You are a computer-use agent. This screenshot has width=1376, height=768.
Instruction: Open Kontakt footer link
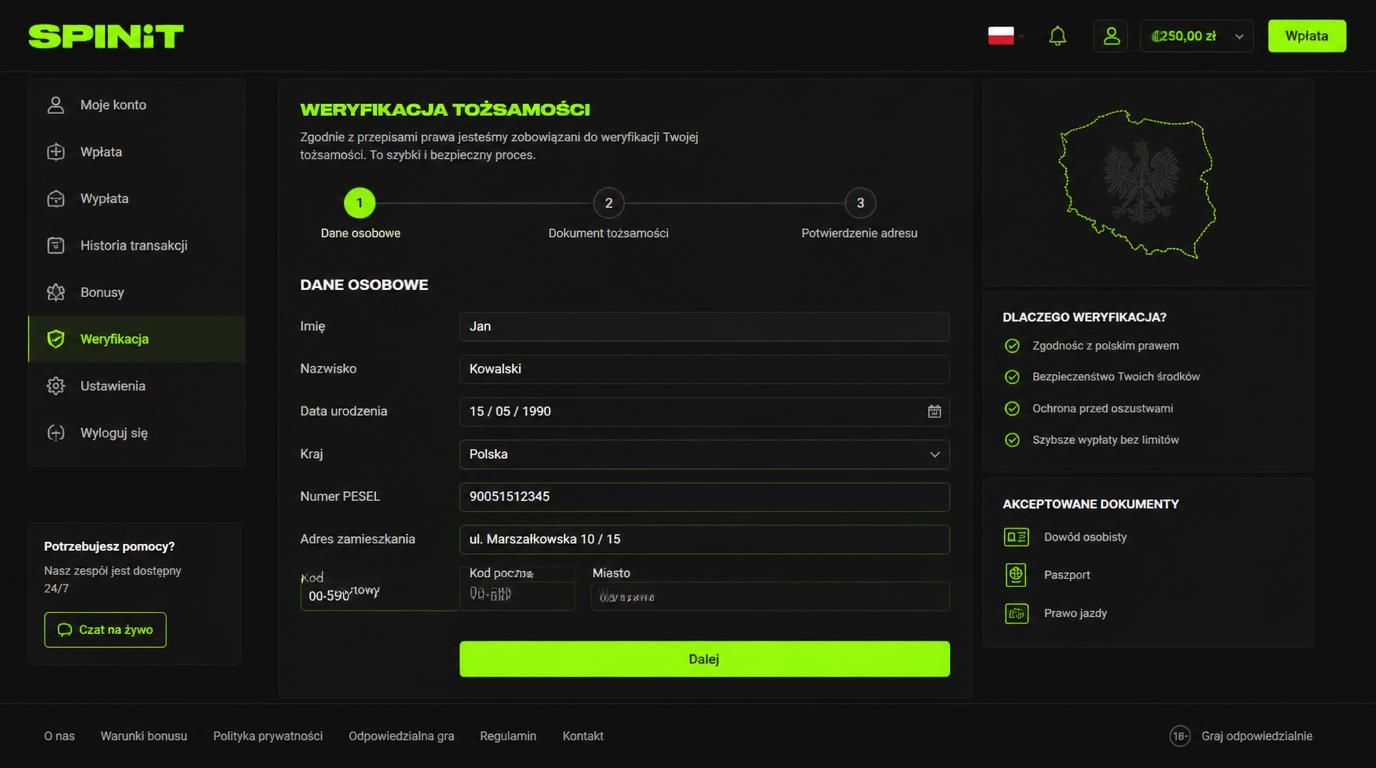[x=583, y=736]
